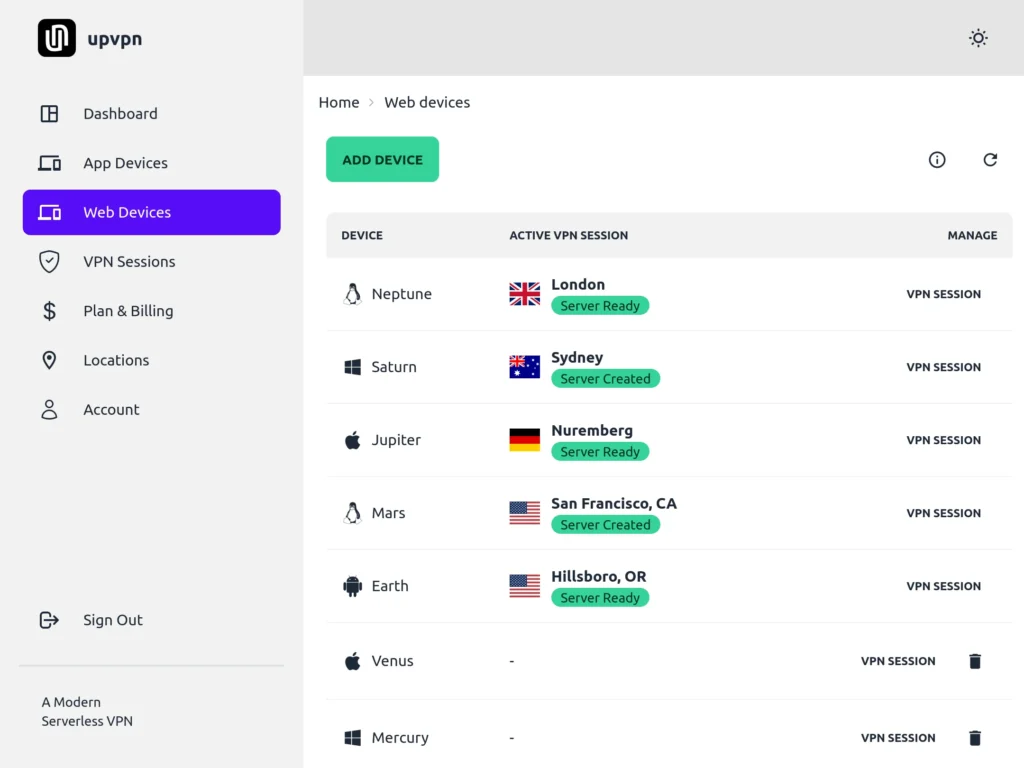Click Neptune's Server Ready status badge
Screen dimensions: 1024x768
click(x=600, y=305)
